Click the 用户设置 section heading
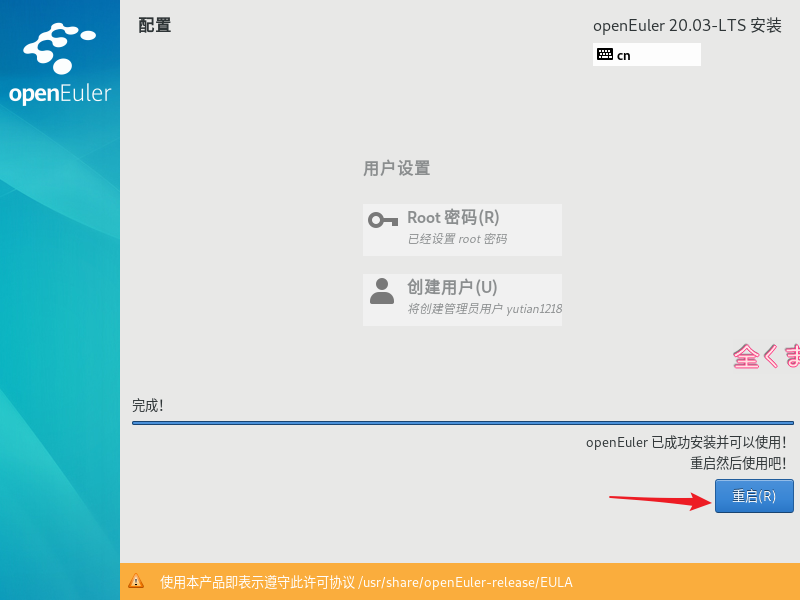 (396, 168)
